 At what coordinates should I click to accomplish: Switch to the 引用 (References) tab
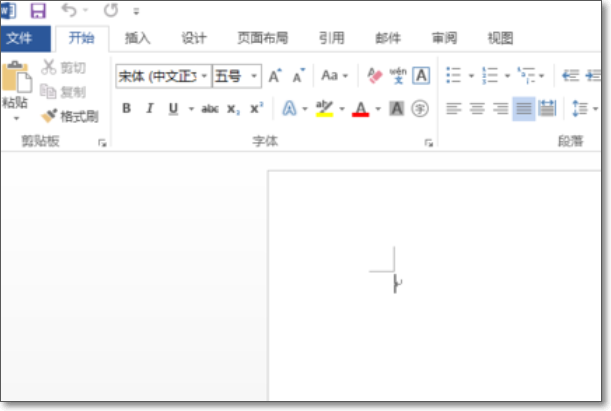[x=332, y=38]
